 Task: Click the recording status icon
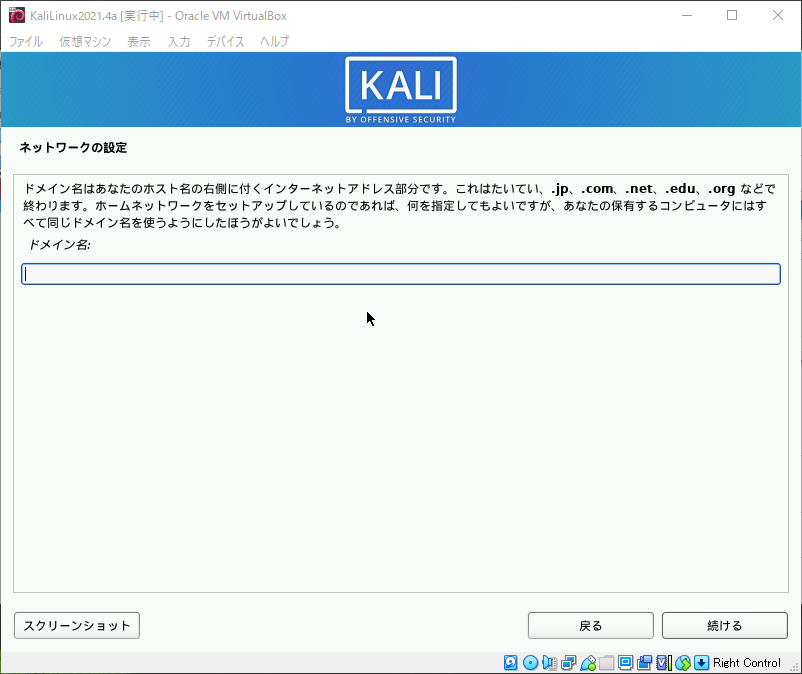point(644,663)
